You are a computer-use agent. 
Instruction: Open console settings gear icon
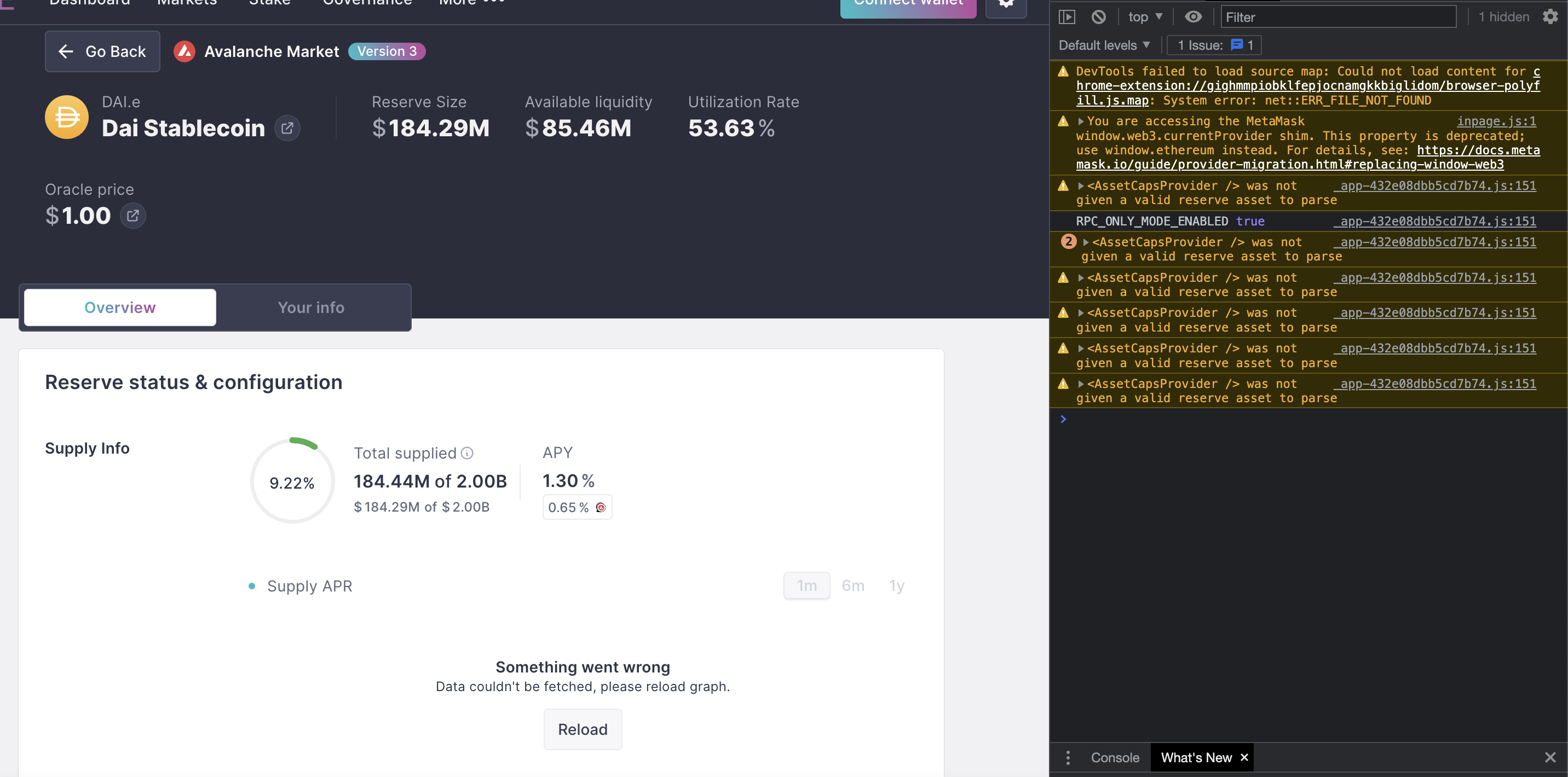(1550, 17)
